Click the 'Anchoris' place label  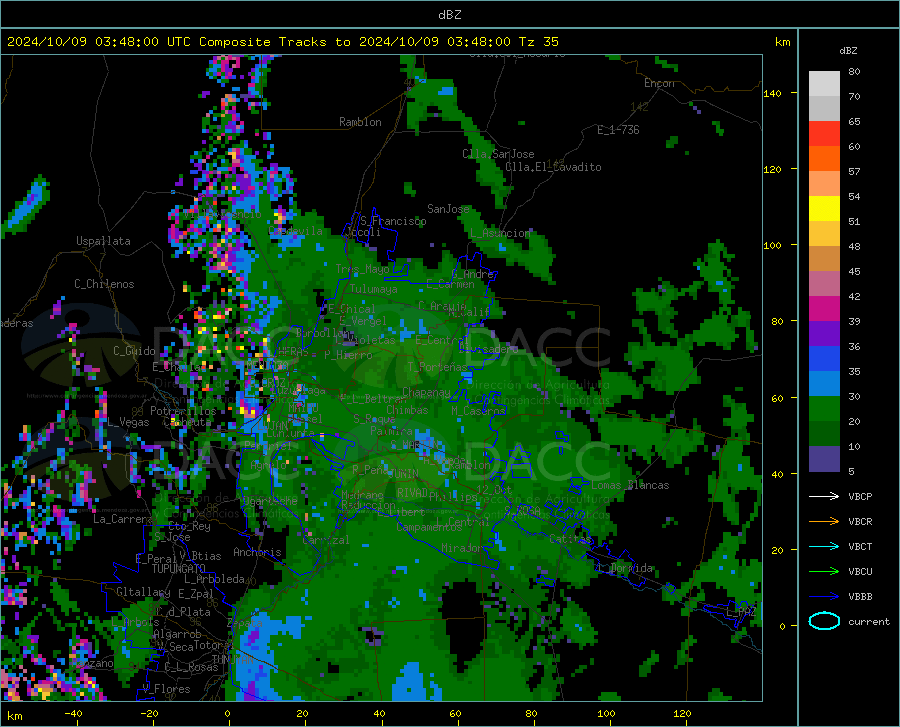pyautogui.click(x=257, y=552)
